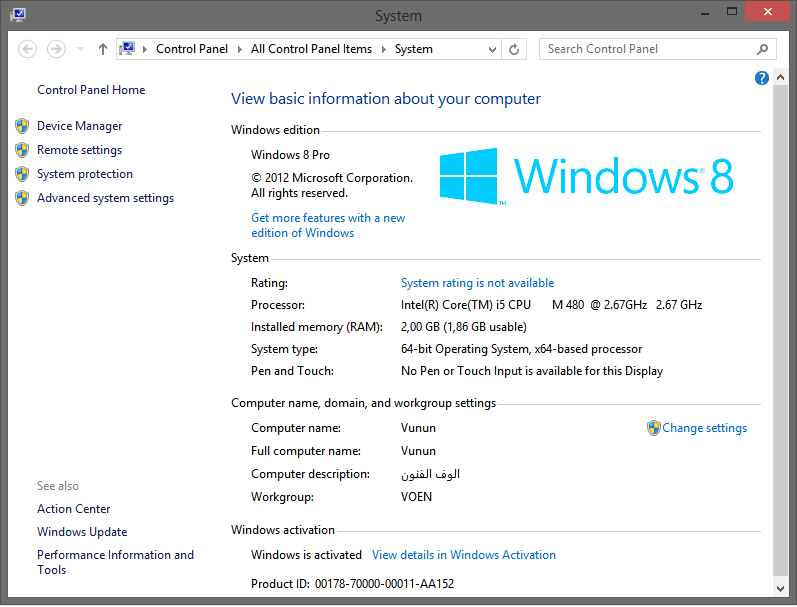Expand the arrow before Control Panel breadcrumb
The width and height of the screenshot is (797, 607).
point(145,49)
